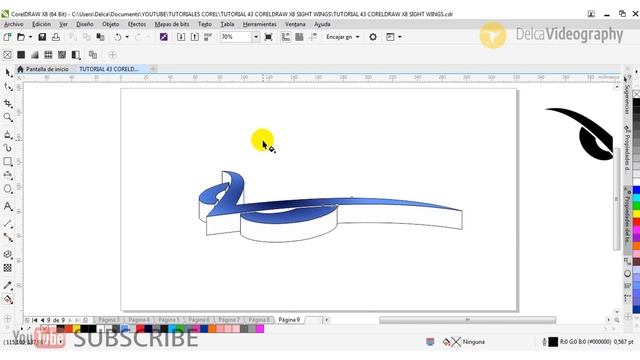
Task: Select the Zoom magnifier tool
Action: (8, 118)
